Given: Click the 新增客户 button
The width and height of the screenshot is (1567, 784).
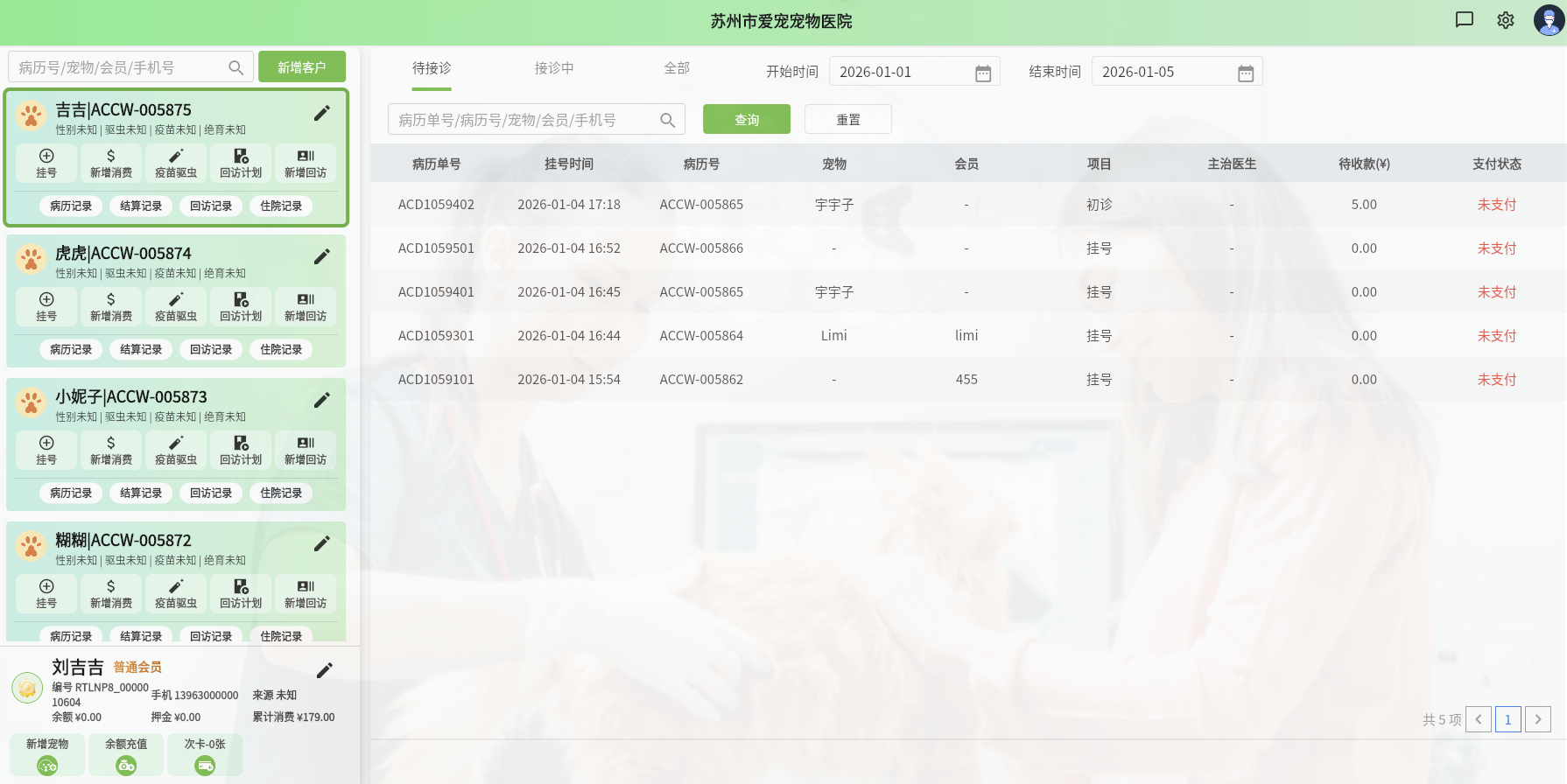Looking at the screenshot, I should [x=302, y=66].
